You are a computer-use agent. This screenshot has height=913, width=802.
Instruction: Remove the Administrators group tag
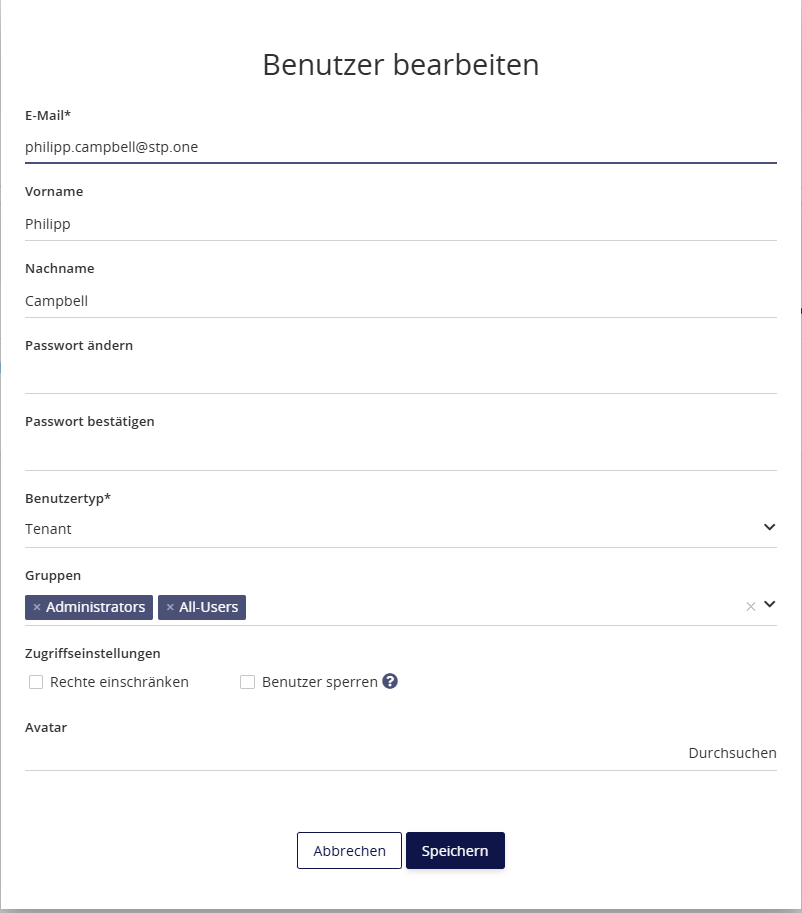click(x=37, y=607)
